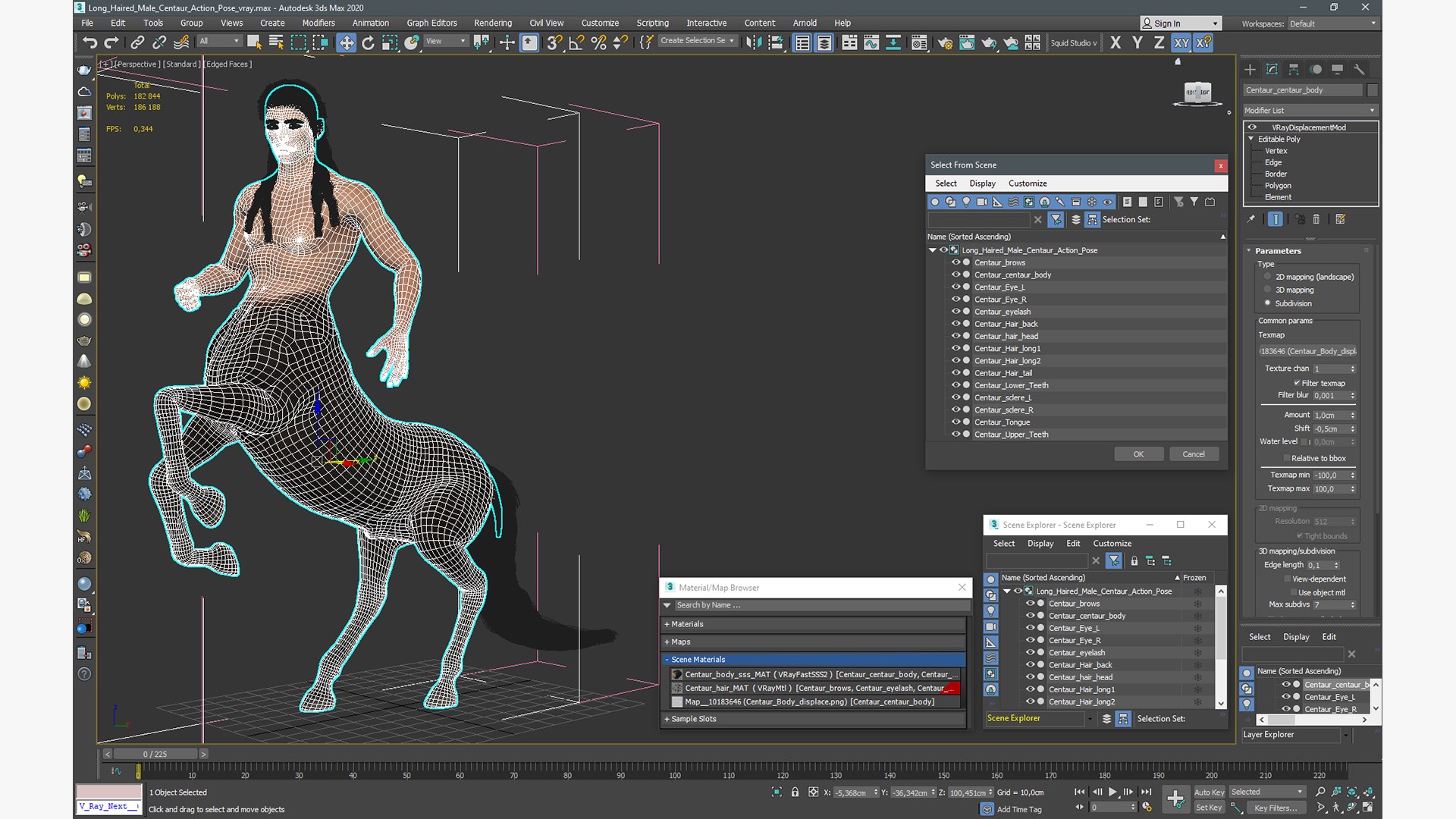Click the Undo arrow icon
This screenshot has width=1456, height=819.
(89, 42)
